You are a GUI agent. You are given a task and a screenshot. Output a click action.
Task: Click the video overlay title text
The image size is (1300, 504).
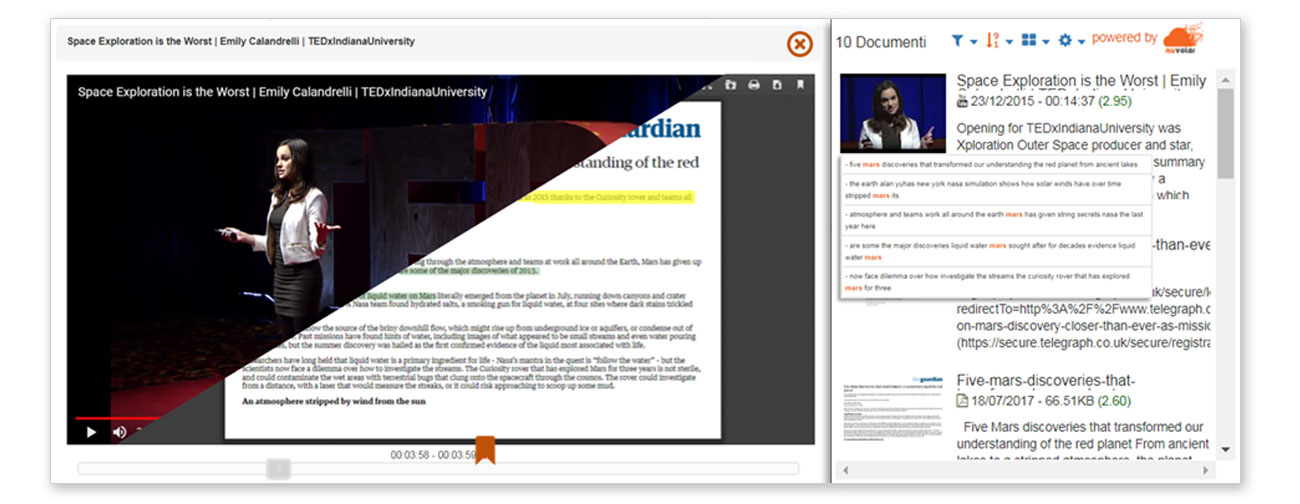coord(282,92)
